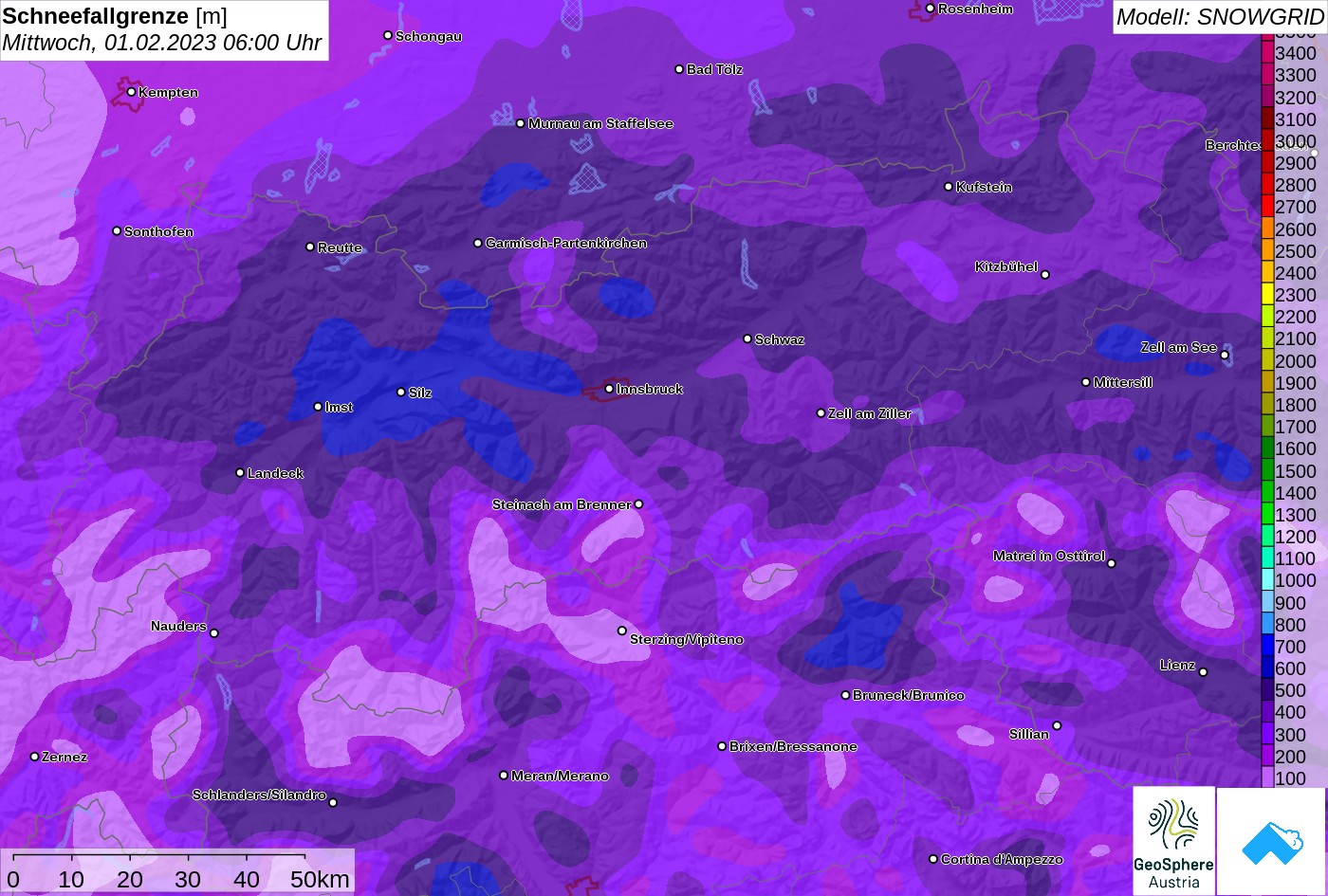The height and width of the screenshot is (896, 1328).
Task: Click the blue house-and-cloud logo
Action: 1271,841
